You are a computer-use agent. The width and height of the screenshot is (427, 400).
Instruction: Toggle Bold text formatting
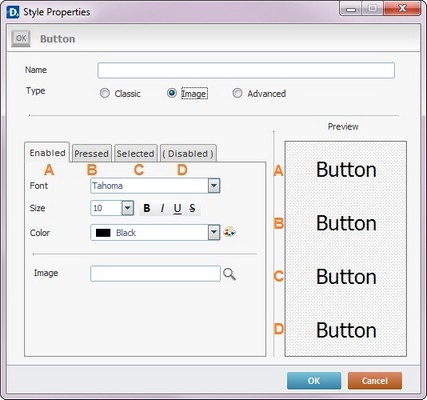(147, 208)
